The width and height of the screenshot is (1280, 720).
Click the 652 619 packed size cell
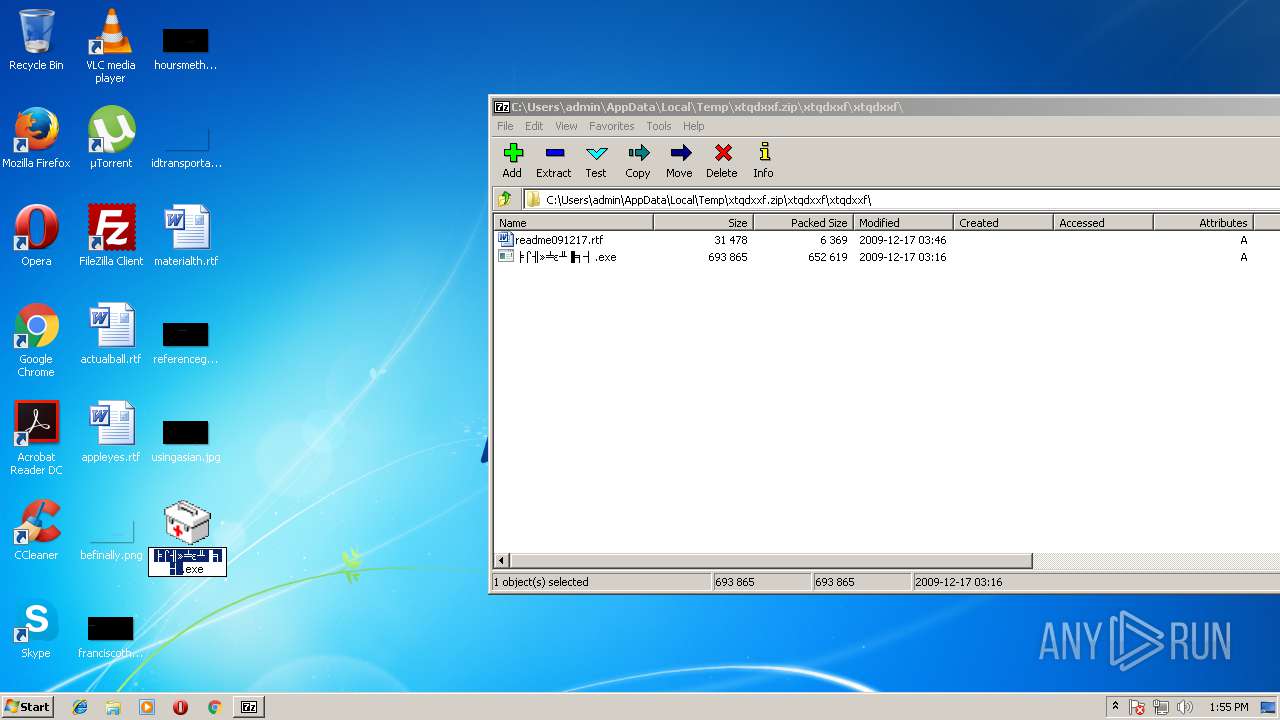[827, 257]
